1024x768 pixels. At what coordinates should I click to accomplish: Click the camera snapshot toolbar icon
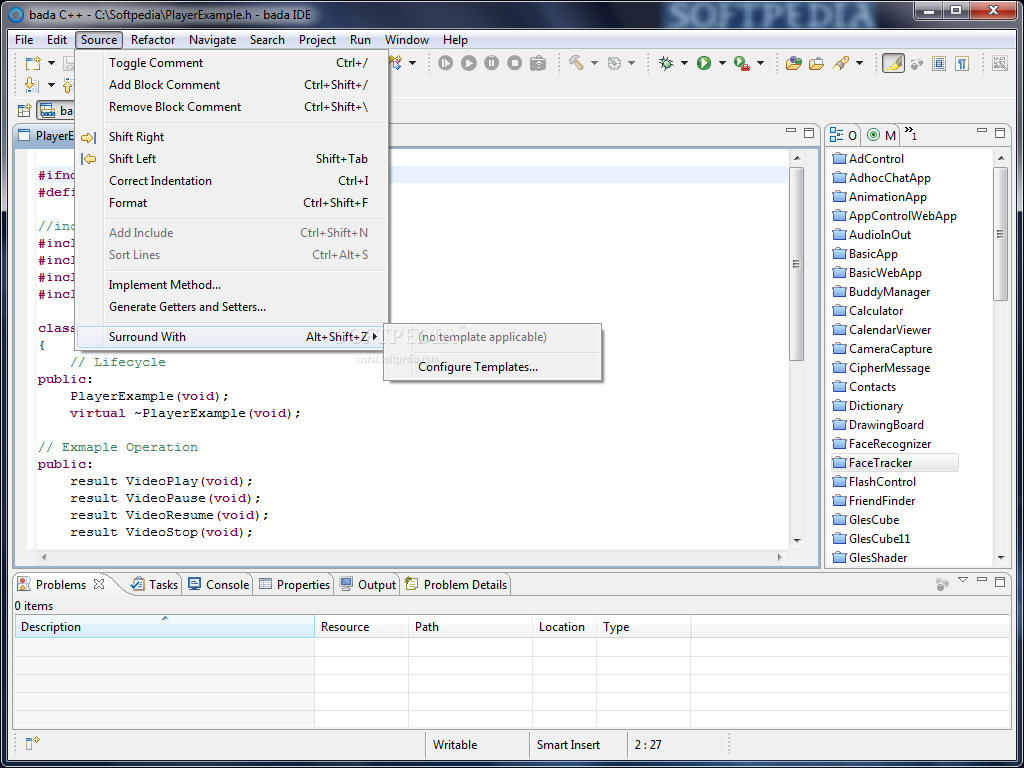tap(537, 63)
